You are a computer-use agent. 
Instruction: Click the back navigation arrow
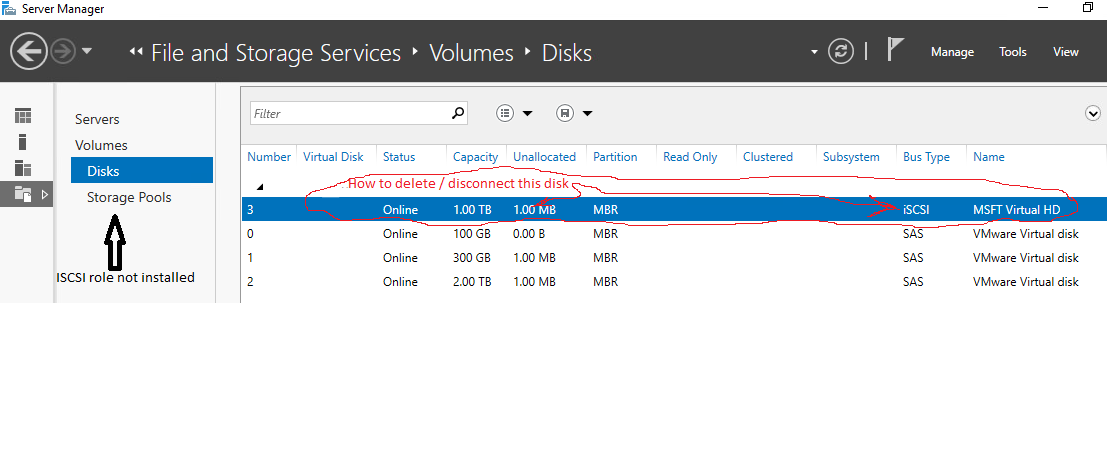click(30, 51)
